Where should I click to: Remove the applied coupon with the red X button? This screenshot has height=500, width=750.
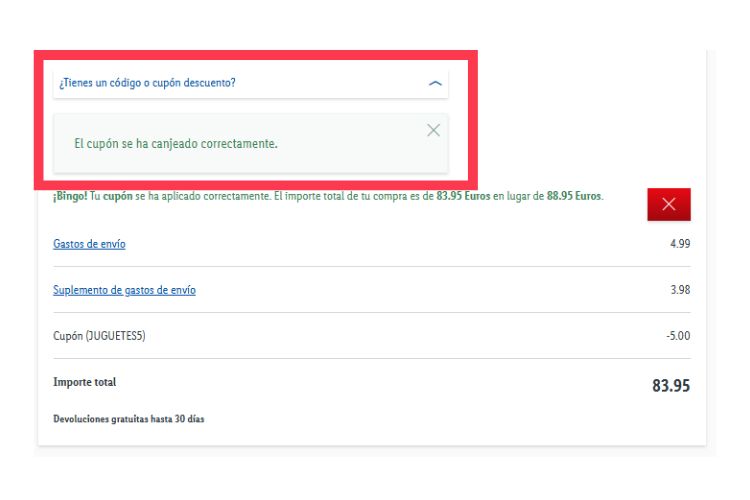[x=668, y=204]
